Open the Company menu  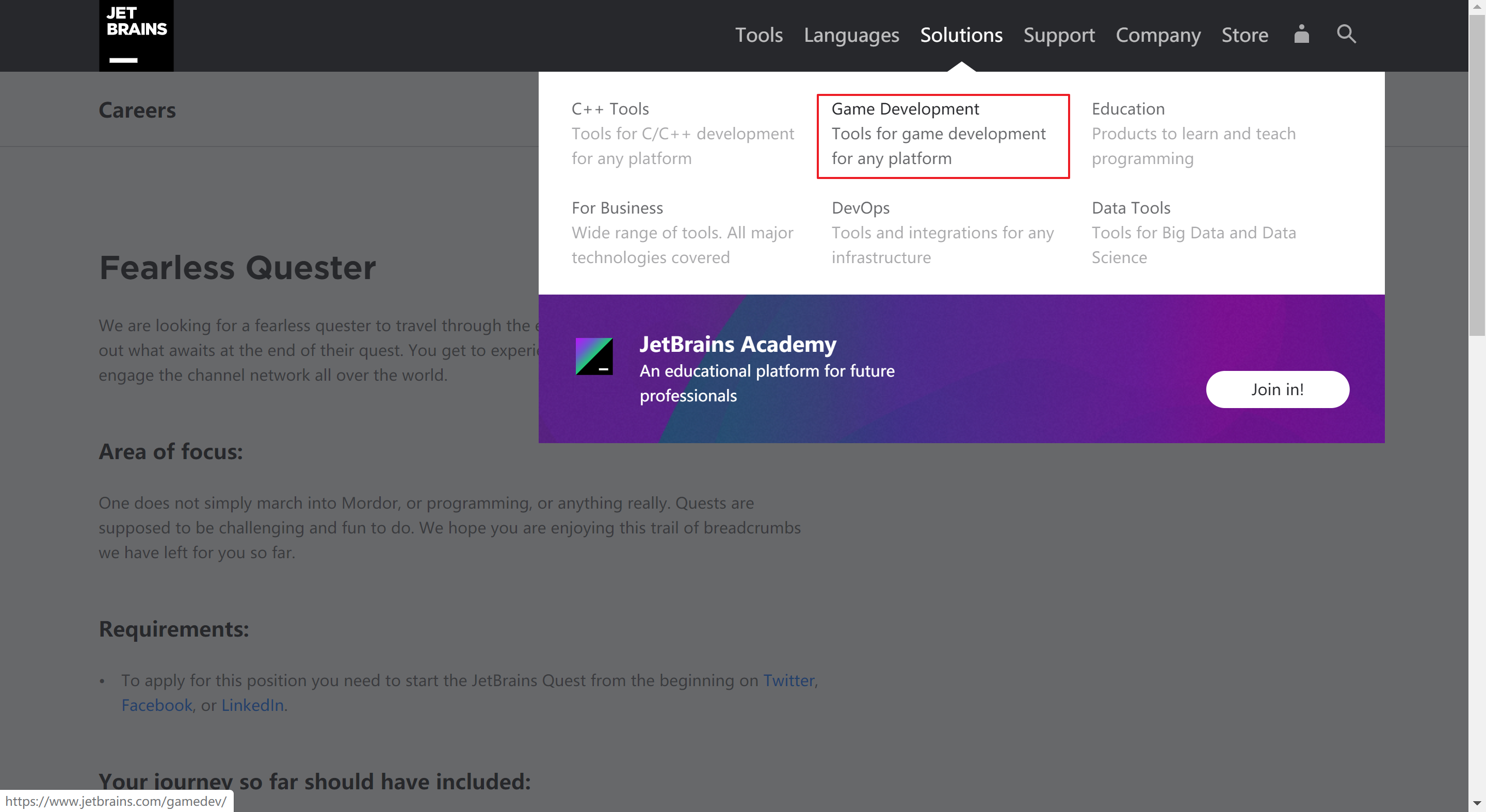coord(1158,35)
